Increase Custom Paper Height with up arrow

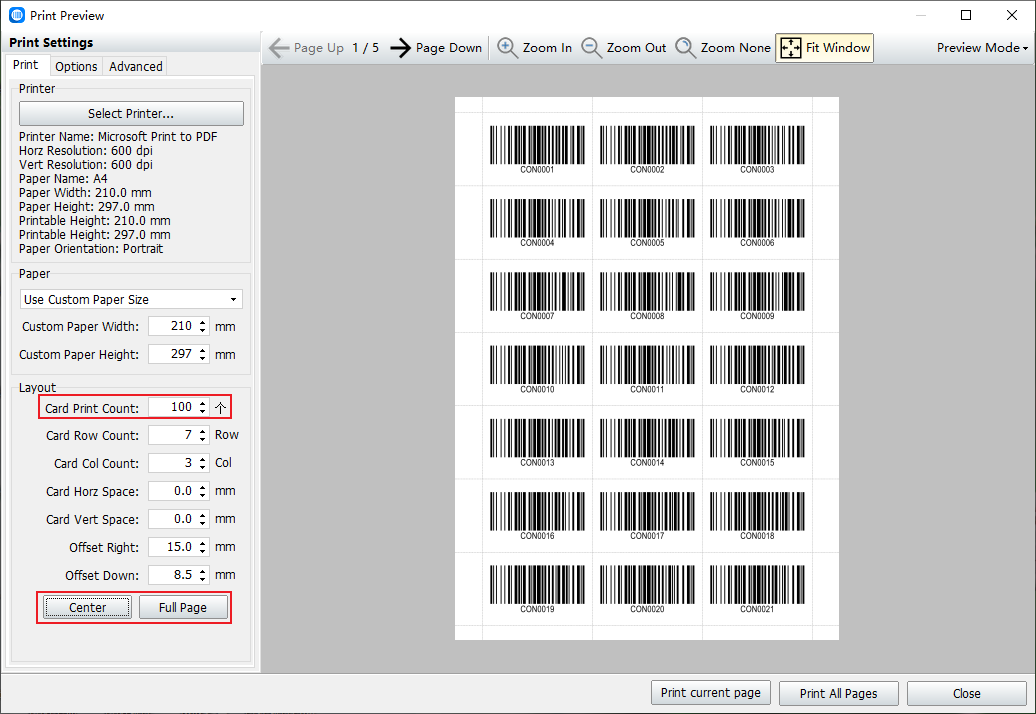[203, 350]
